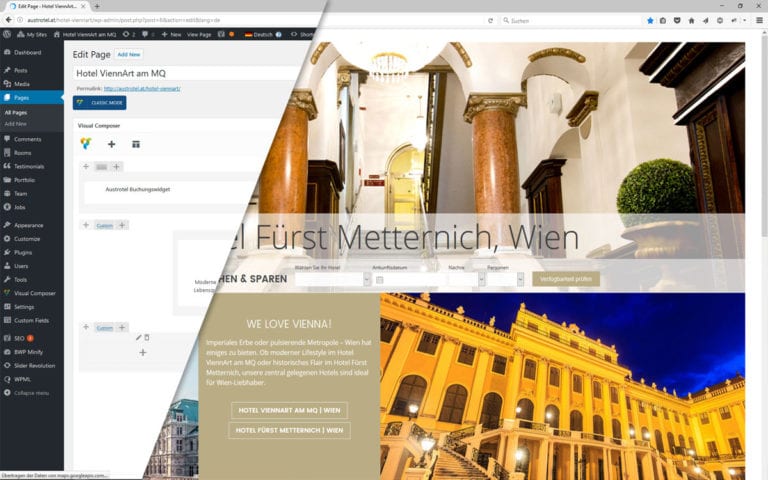Image resolution: width=768 pixels, height=480 pixels.
Task: Click the orange SEO status dot
Action: [x=232, y=34]
